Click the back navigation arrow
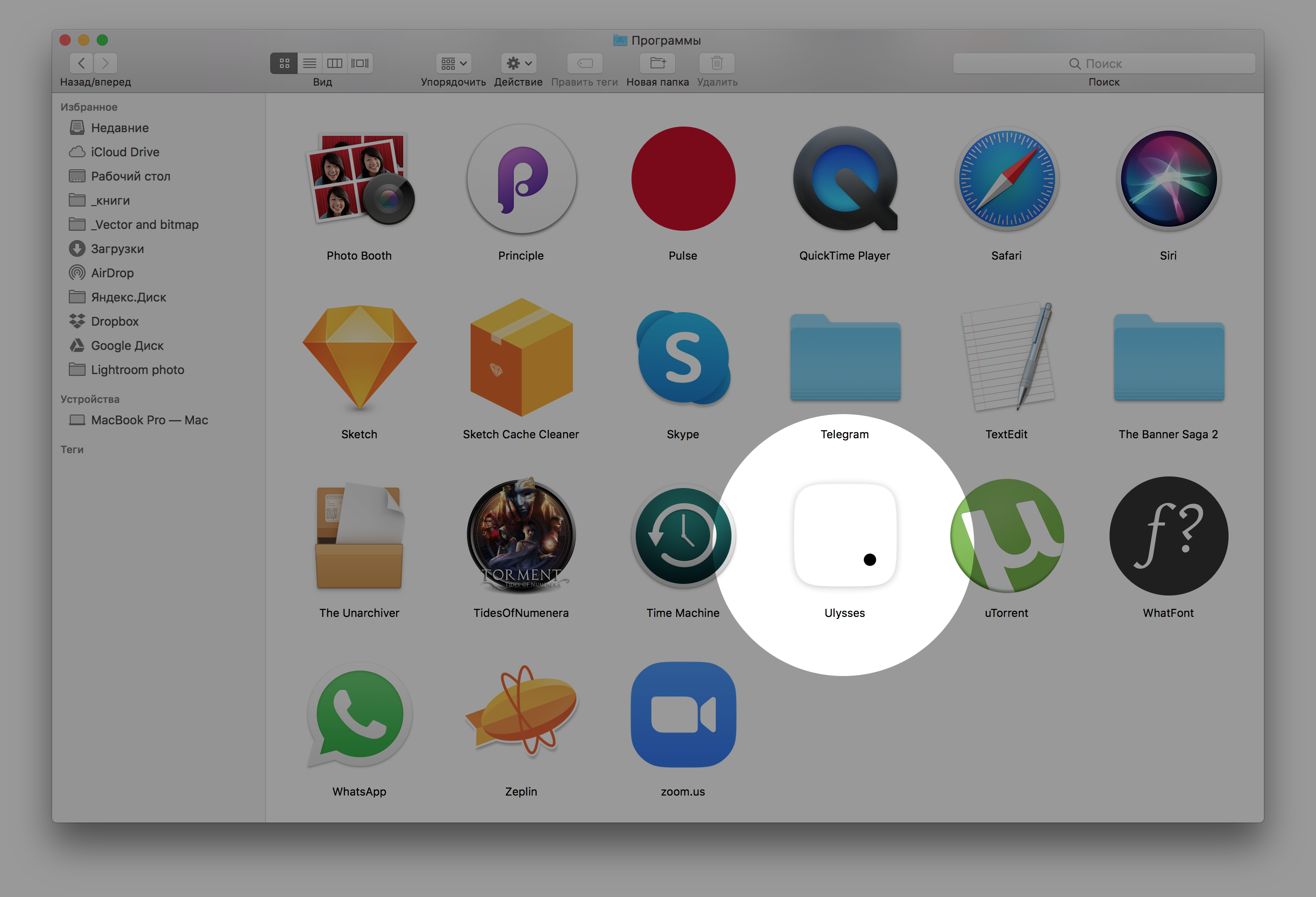1316x897 pixels. coord(81,63)
